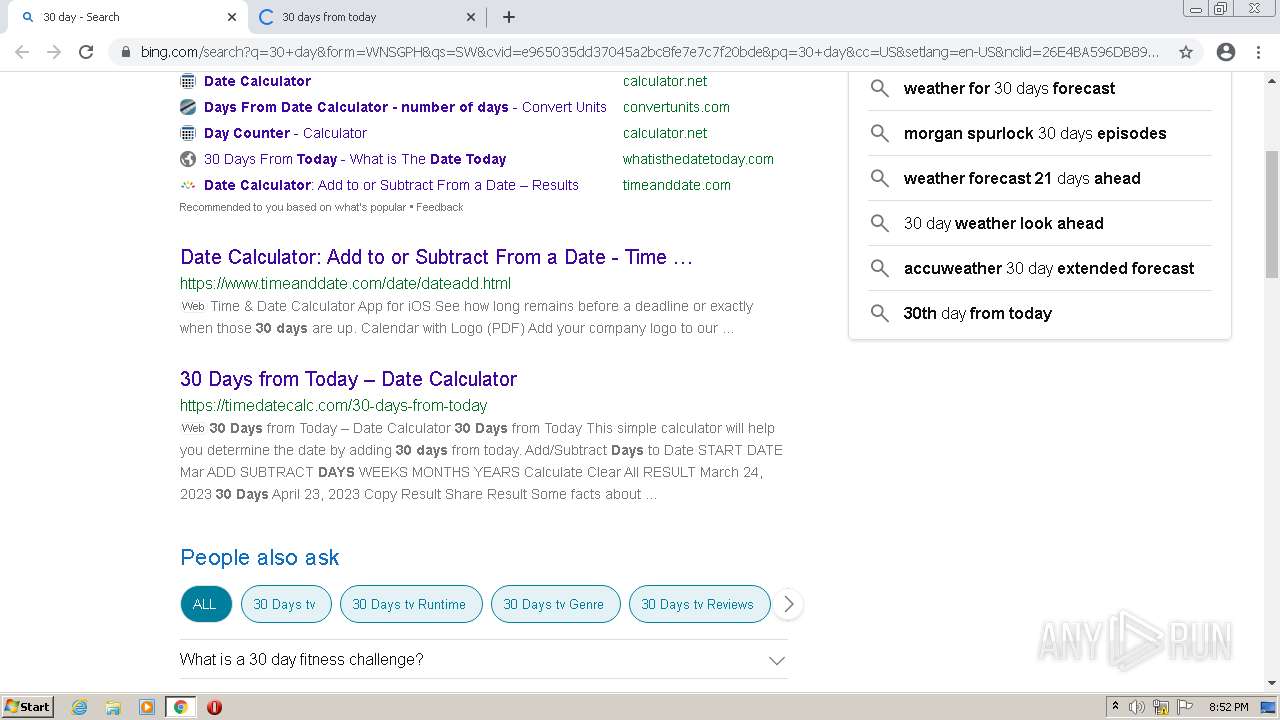Close the '30 day - Search' tab
Viewport: 1280px width, 720px height.
click(232, 17)
